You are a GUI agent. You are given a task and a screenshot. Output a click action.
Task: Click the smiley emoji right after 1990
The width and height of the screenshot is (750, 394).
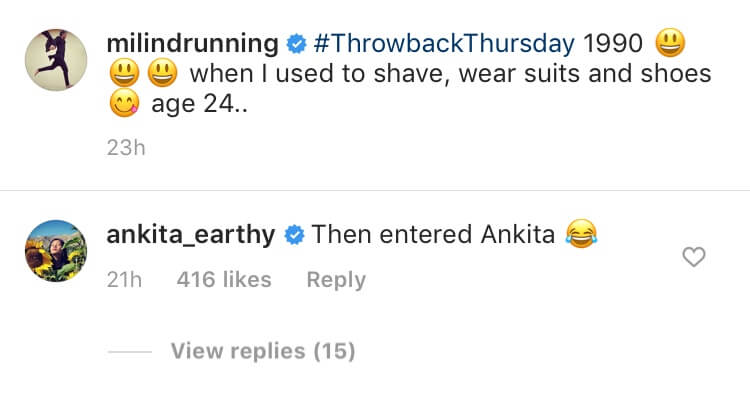click(x=670, y=42)
